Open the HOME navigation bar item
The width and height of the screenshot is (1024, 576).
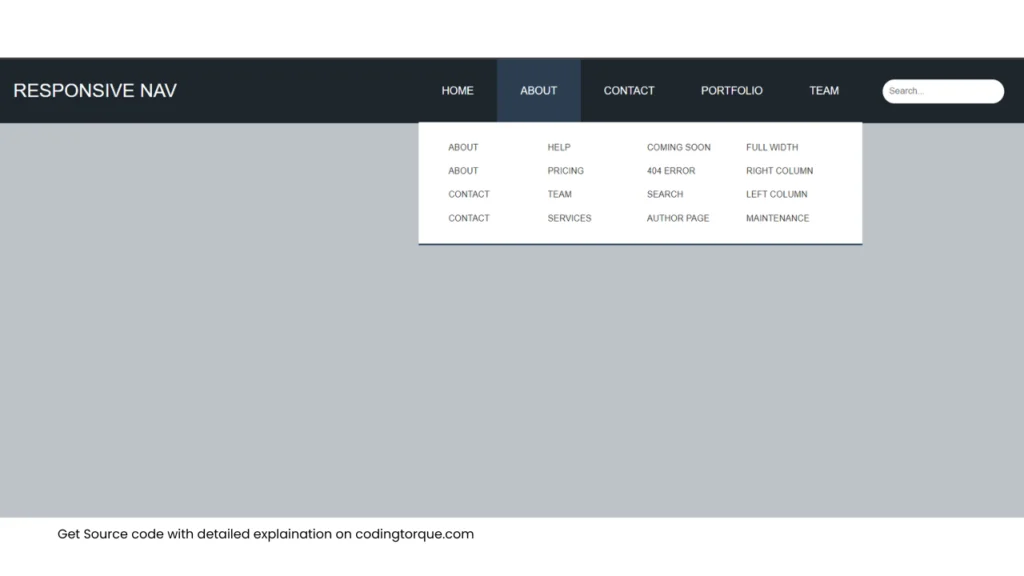(x=457, y=91)
